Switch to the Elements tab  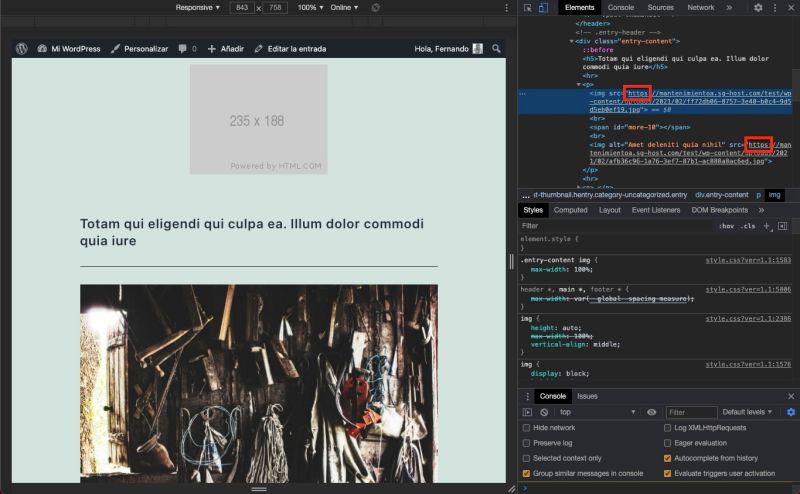tap(579, 8)
